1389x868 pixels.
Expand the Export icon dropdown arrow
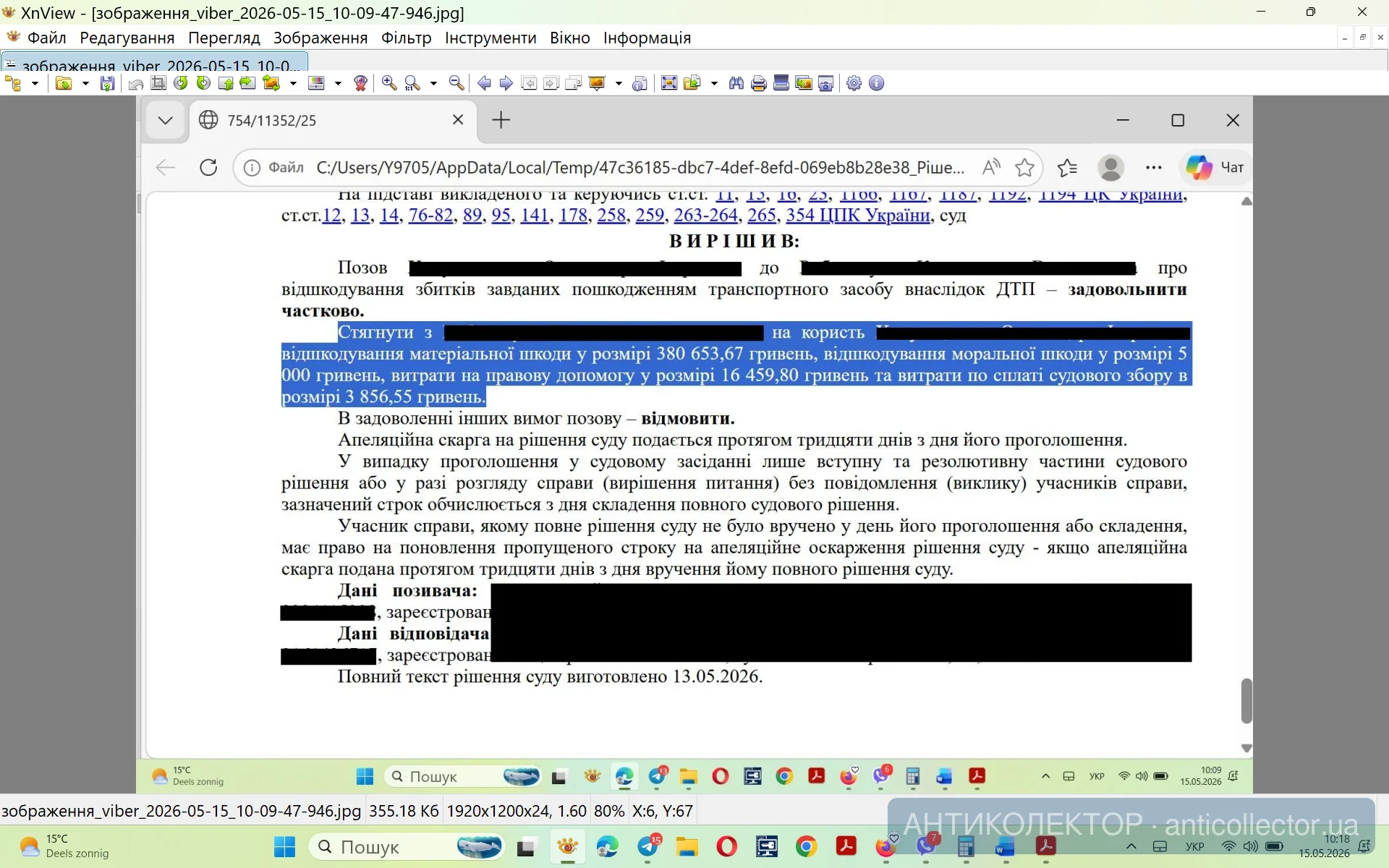point(714,83)
